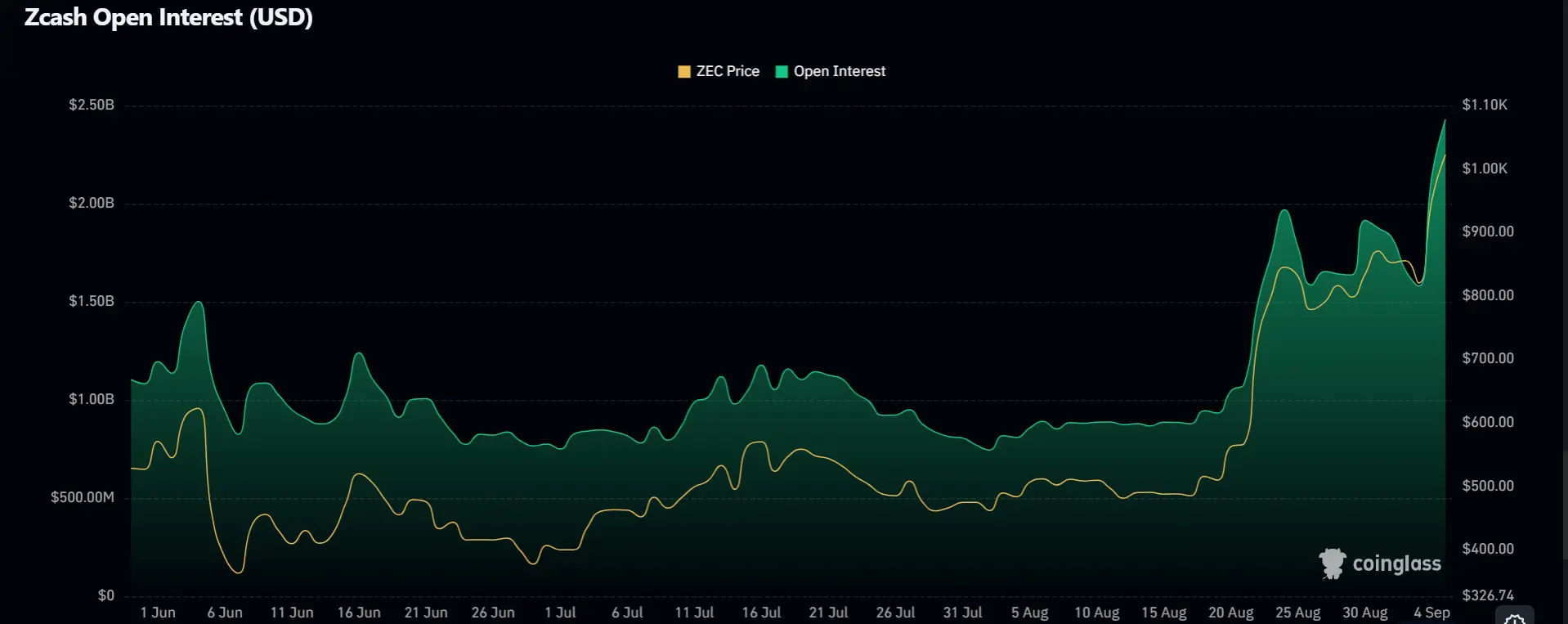Click the $2.00B open interest axis label

[x=92, y=203]
